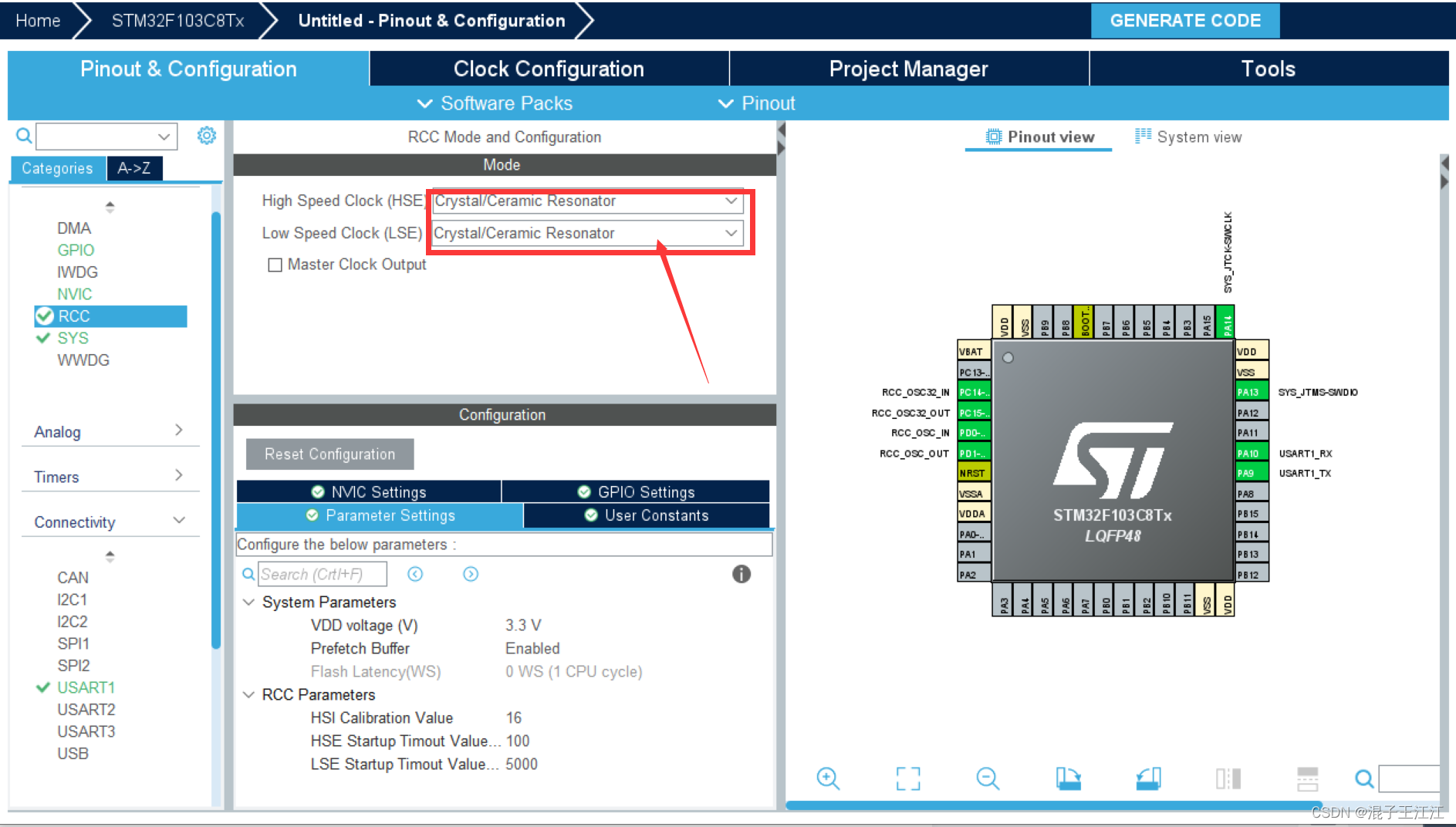Click STM32F103C8Tx breadcrumb

coord(177,21)
